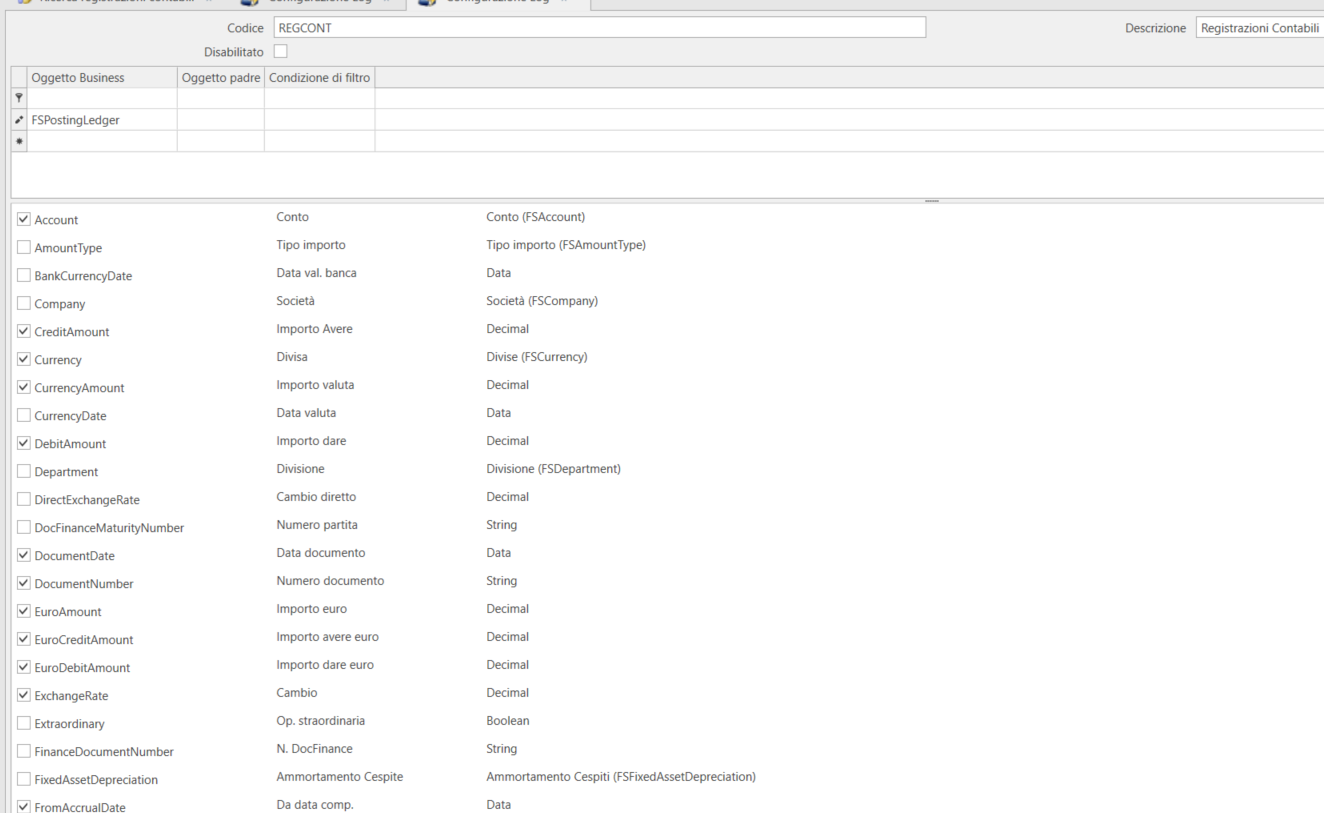Tick the BankCurrencyDate checkbox
This screenshot has width=1324, height=813.
pos(24,275)
